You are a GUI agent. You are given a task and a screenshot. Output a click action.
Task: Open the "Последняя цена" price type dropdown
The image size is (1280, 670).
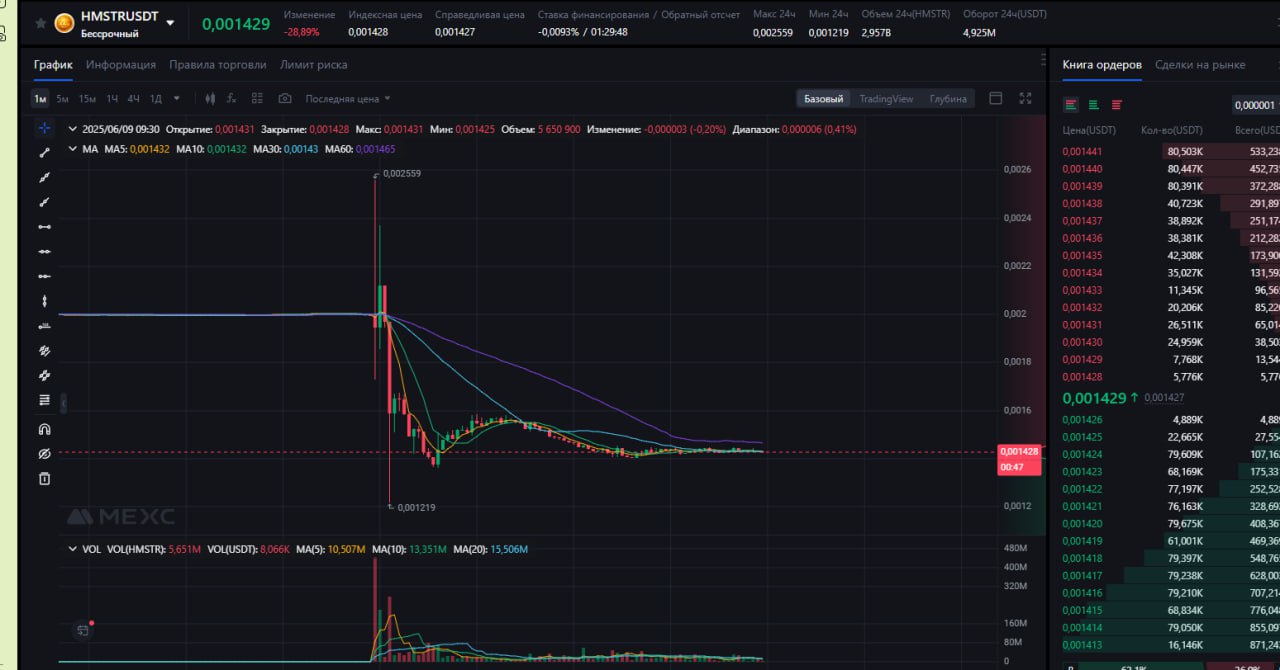click(x=348, y=99)
